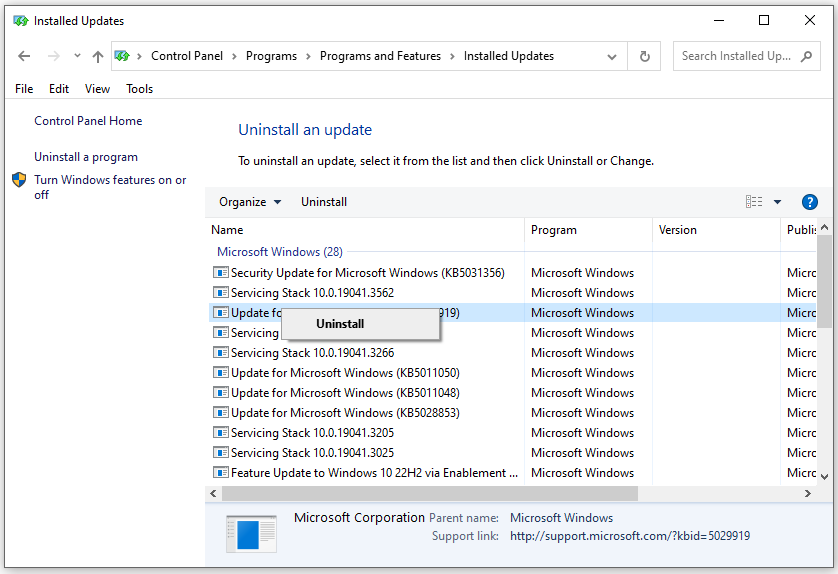838x574 pixels.
Task: Open the Tools menu
Action: tap(139, 89)
